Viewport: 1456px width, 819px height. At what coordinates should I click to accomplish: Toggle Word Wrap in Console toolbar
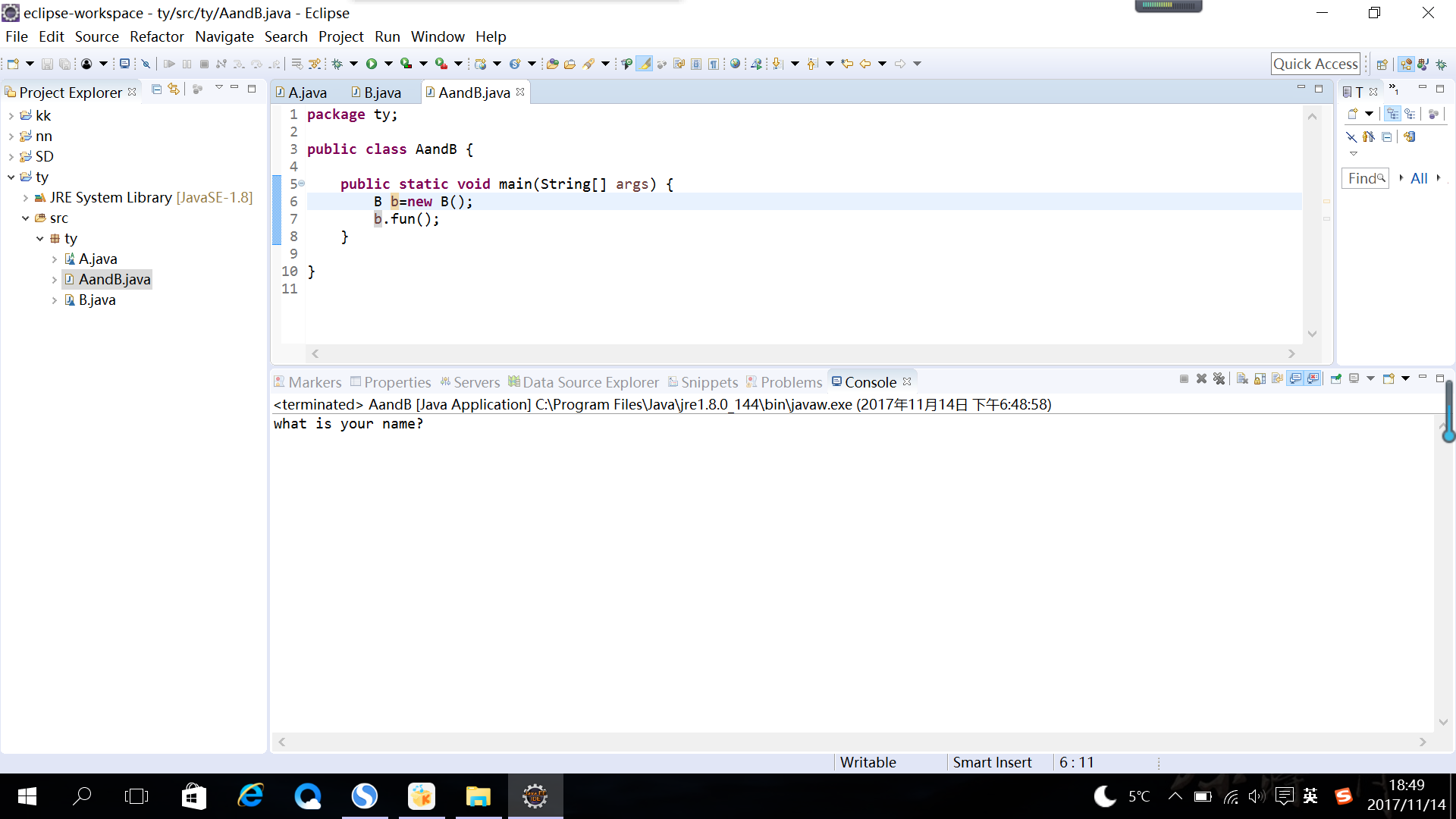(x=1277, y=378)
